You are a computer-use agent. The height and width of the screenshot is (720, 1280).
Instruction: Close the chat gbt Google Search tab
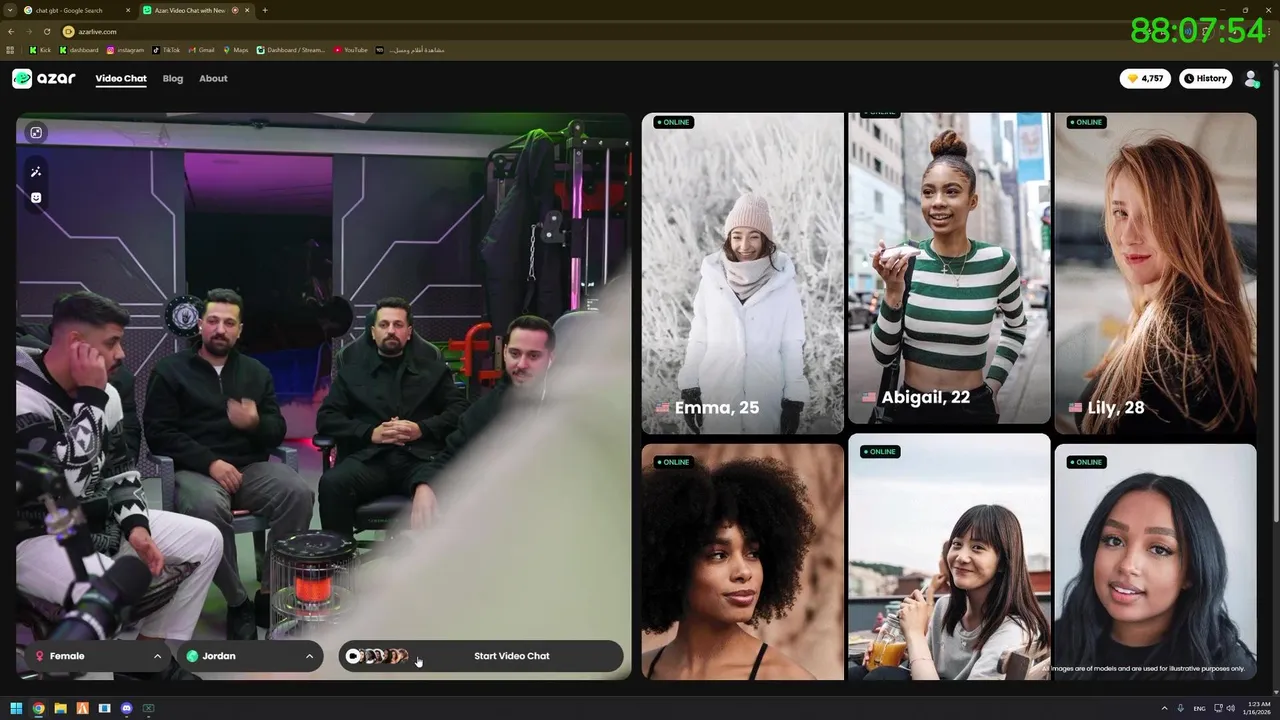[128, 10]
